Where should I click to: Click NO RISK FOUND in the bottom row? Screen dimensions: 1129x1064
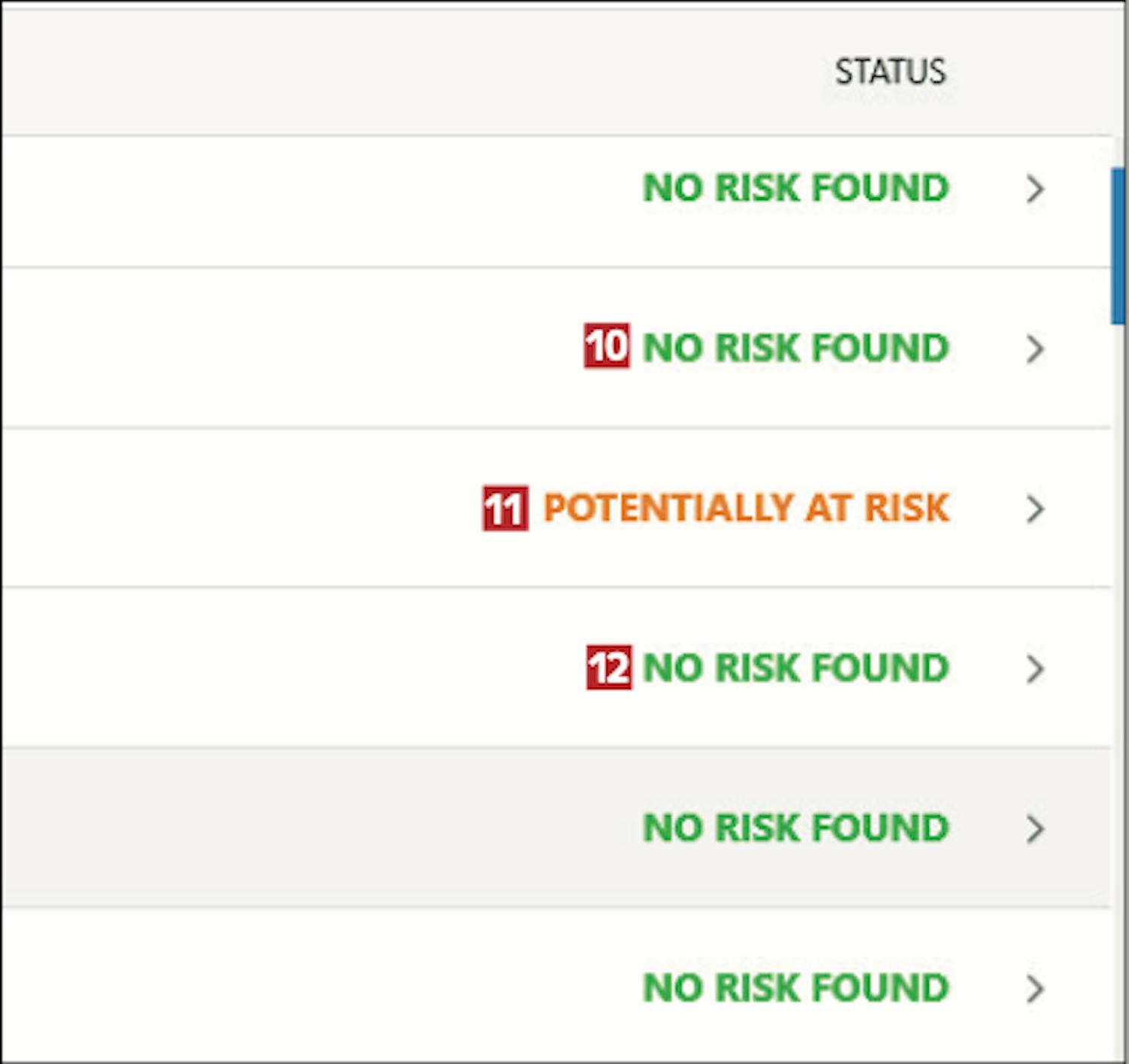point(796,987)
